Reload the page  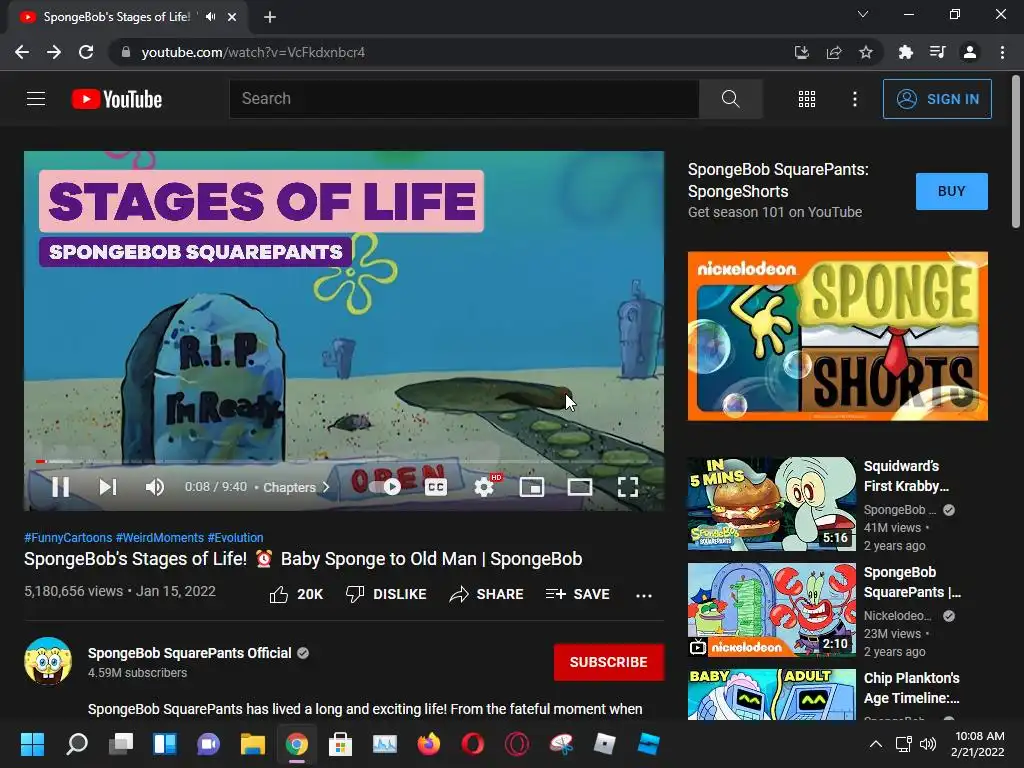[x=86, y=52]
